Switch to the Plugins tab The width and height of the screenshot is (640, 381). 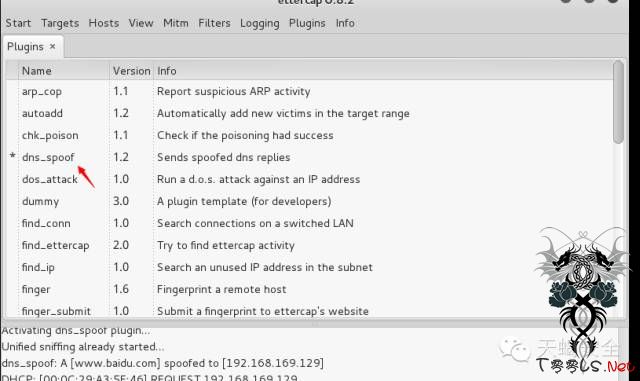click(25, 47)
